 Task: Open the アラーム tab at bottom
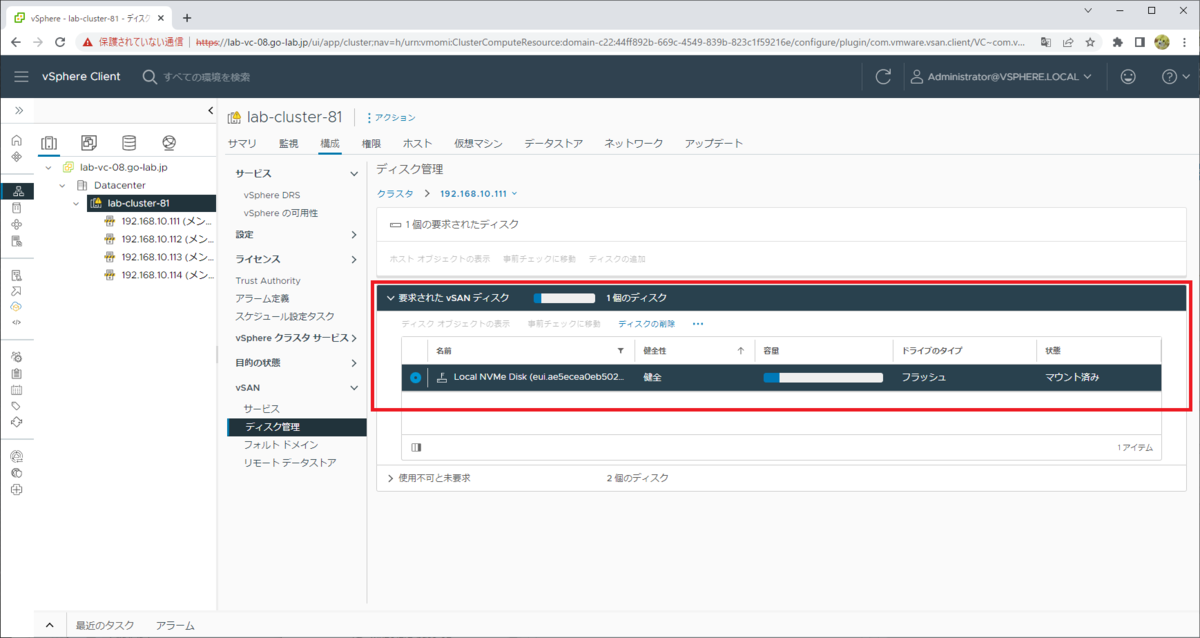[x=175, y=625]
